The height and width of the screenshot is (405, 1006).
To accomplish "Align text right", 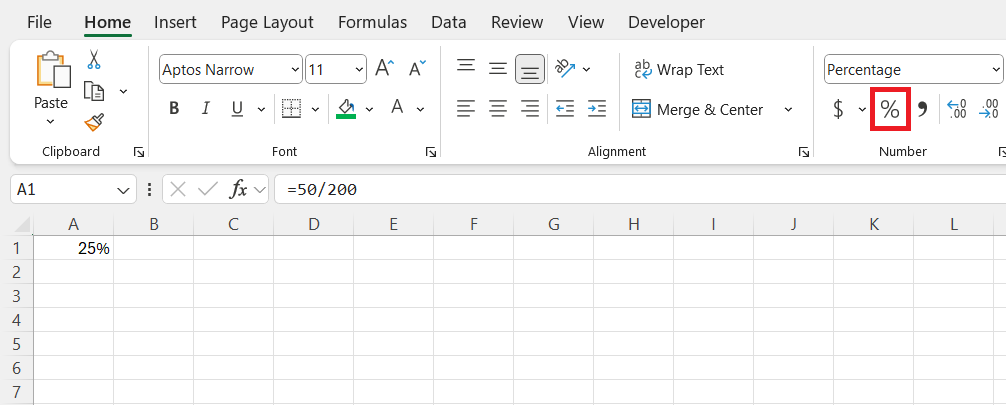I will point(530,109).
